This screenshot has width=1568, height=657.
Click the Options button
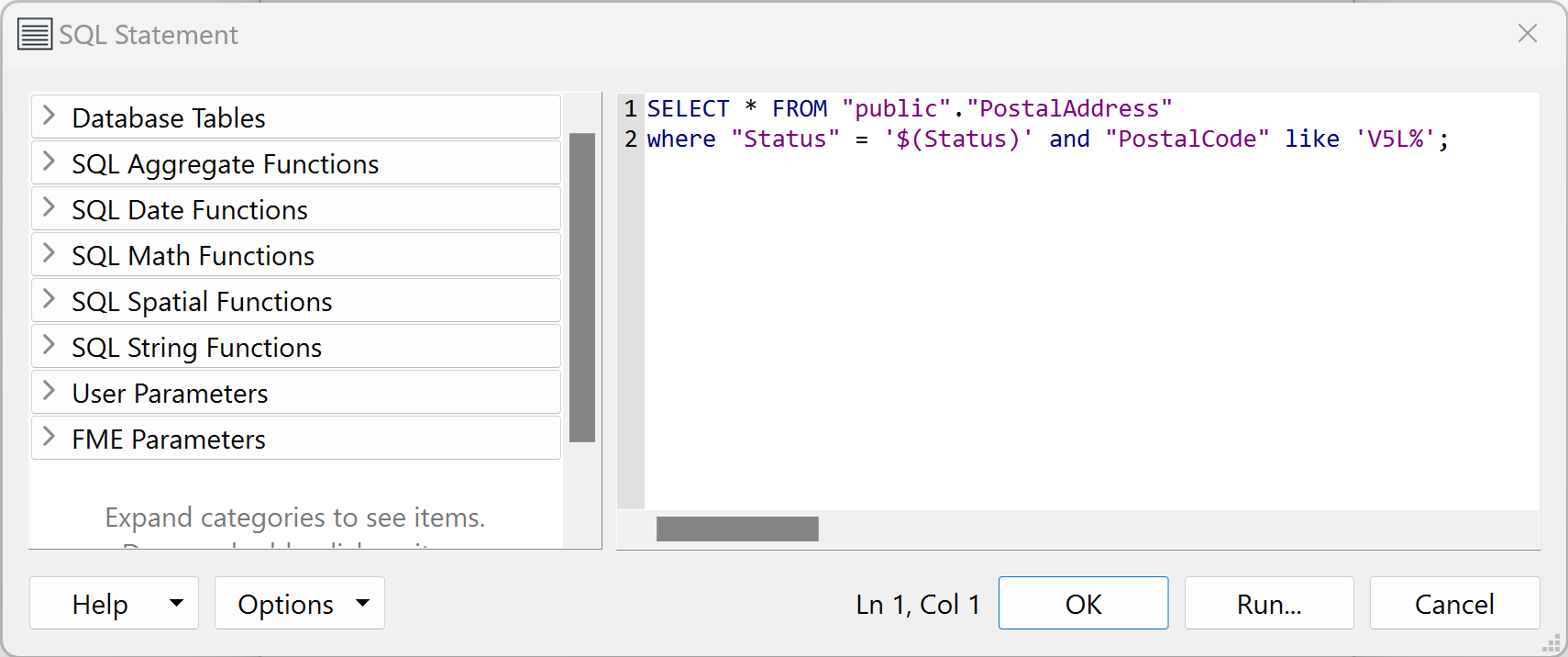(285, 603)
